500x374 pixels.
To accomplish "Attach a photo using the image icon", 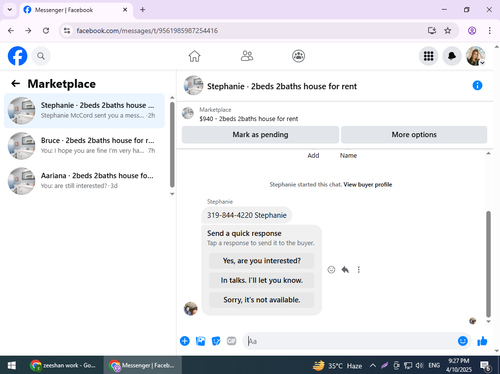I will (200, 341).
